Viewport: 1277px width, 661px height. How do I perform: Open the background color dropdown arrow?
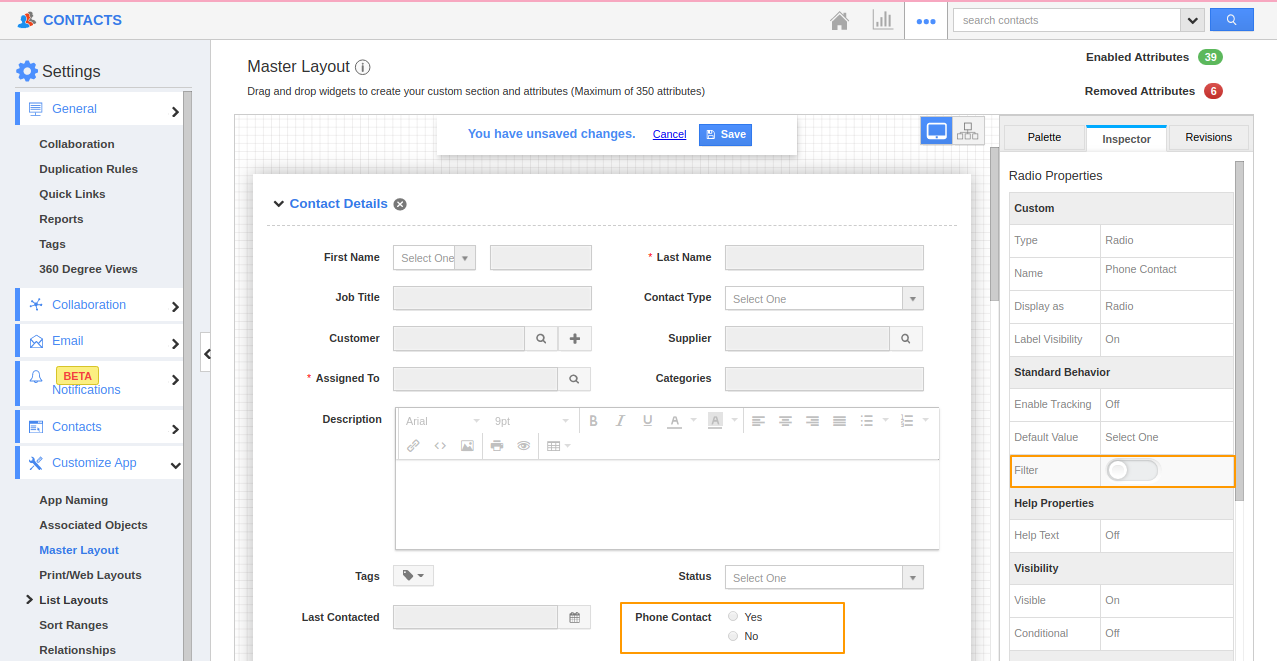pyautogui.click(x=734, y=421)
